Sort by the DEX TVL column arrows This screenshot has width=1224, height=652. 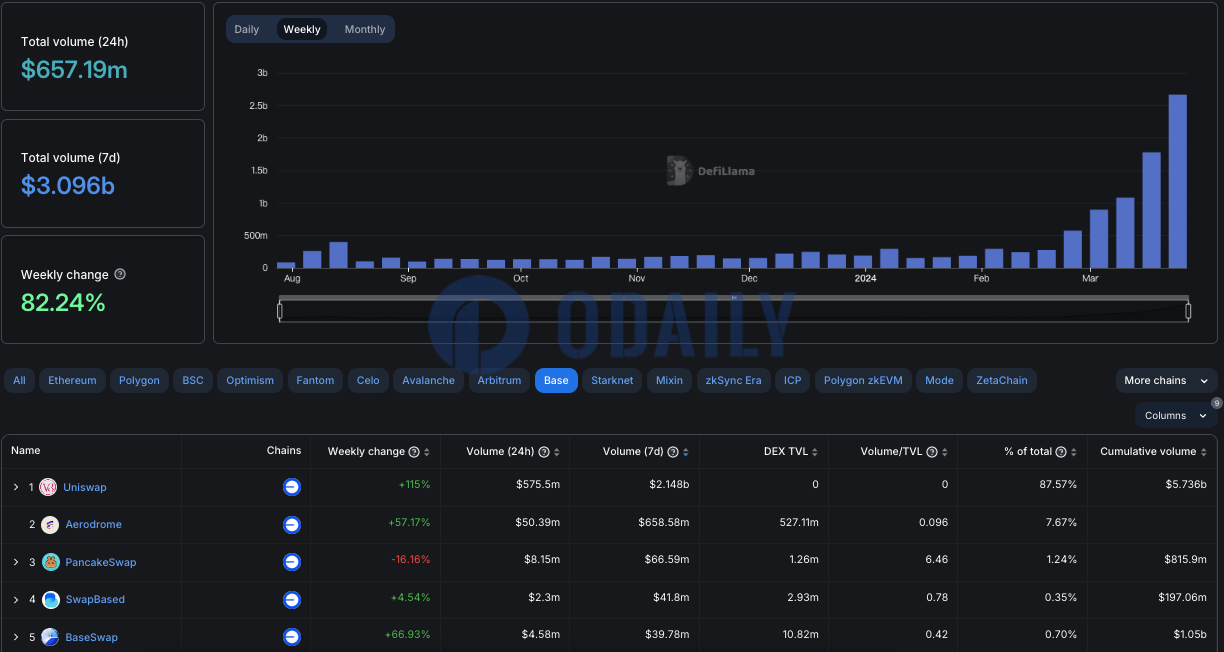(815, 452)
